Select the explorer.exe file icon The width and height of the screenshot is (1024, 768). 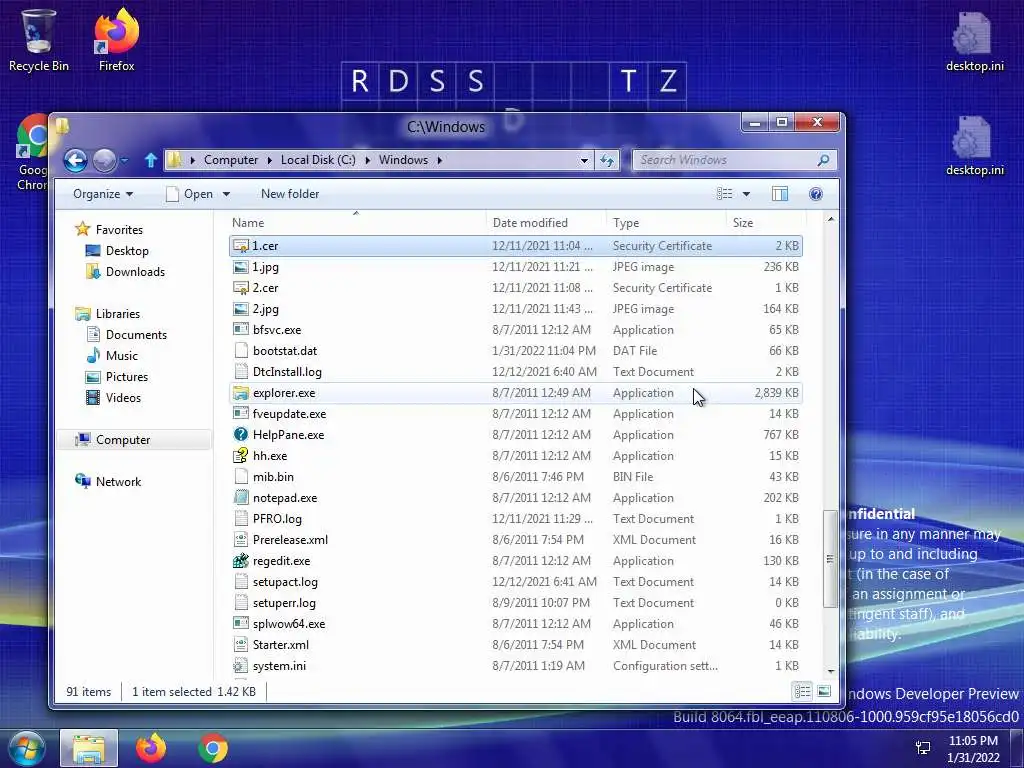pyautogui.click(x=241, y=393)
